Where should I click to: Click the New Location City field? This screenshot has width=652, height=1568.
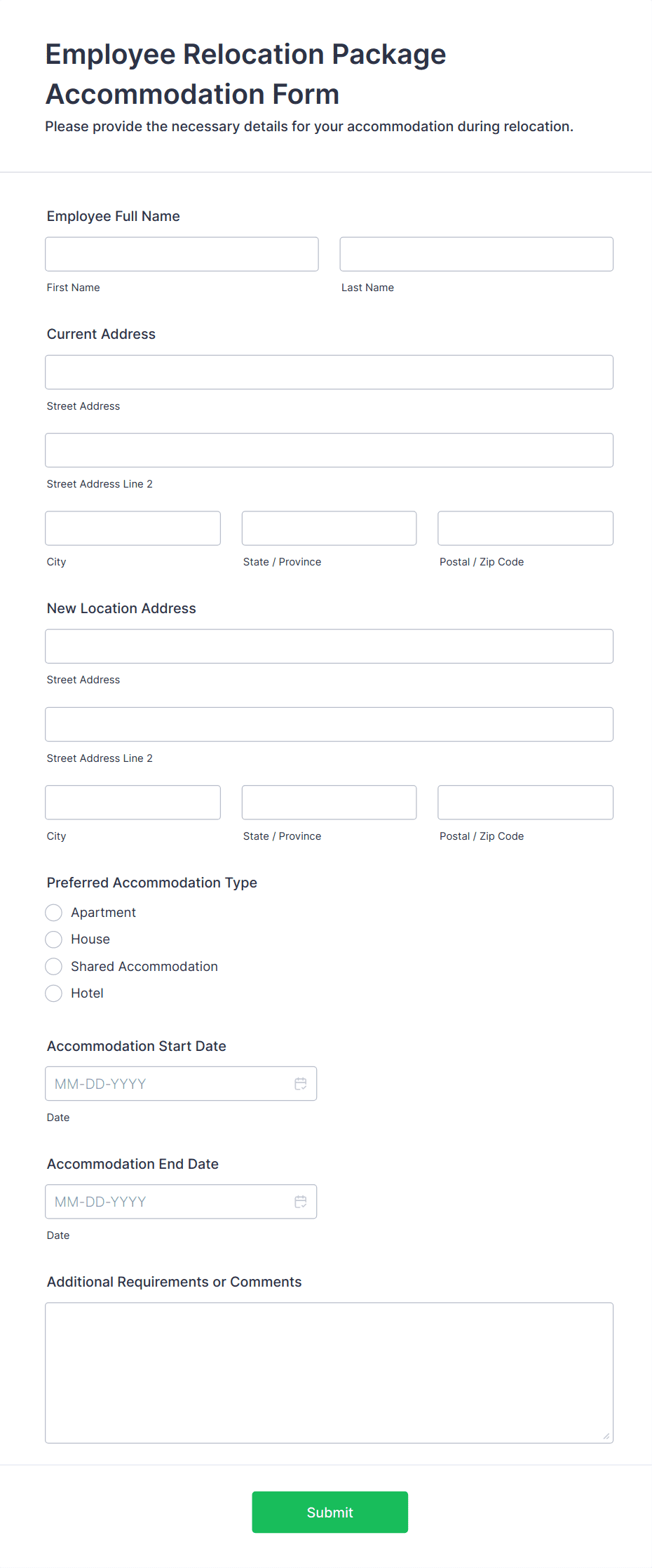[133, 802]
